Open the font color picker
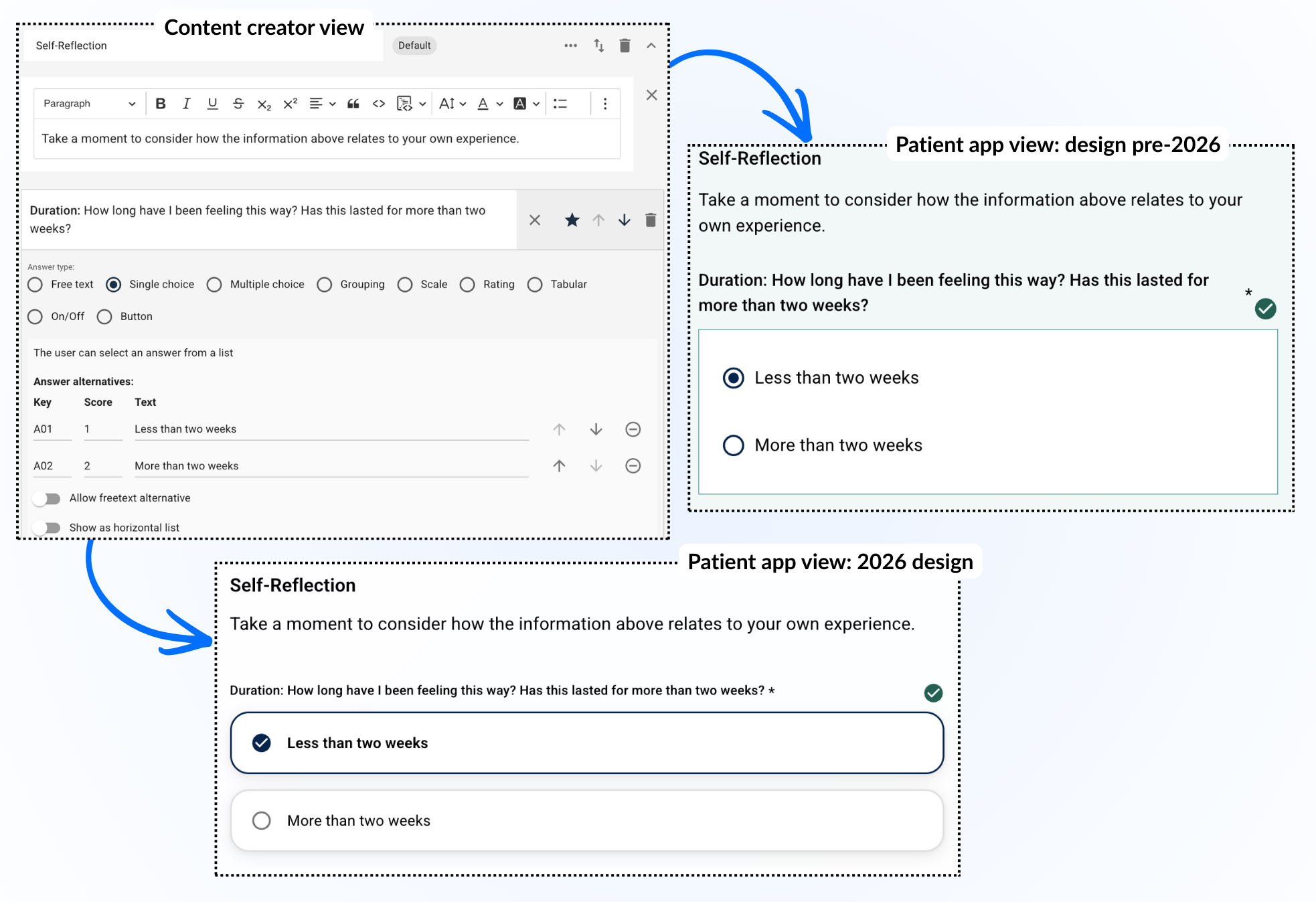1316x902 pixels. point(483,104)
